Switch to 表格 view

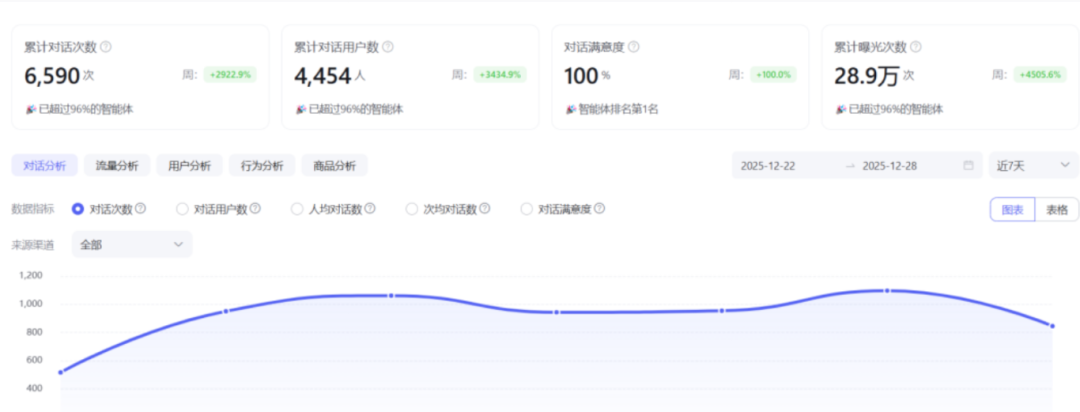coord(1056,209)
